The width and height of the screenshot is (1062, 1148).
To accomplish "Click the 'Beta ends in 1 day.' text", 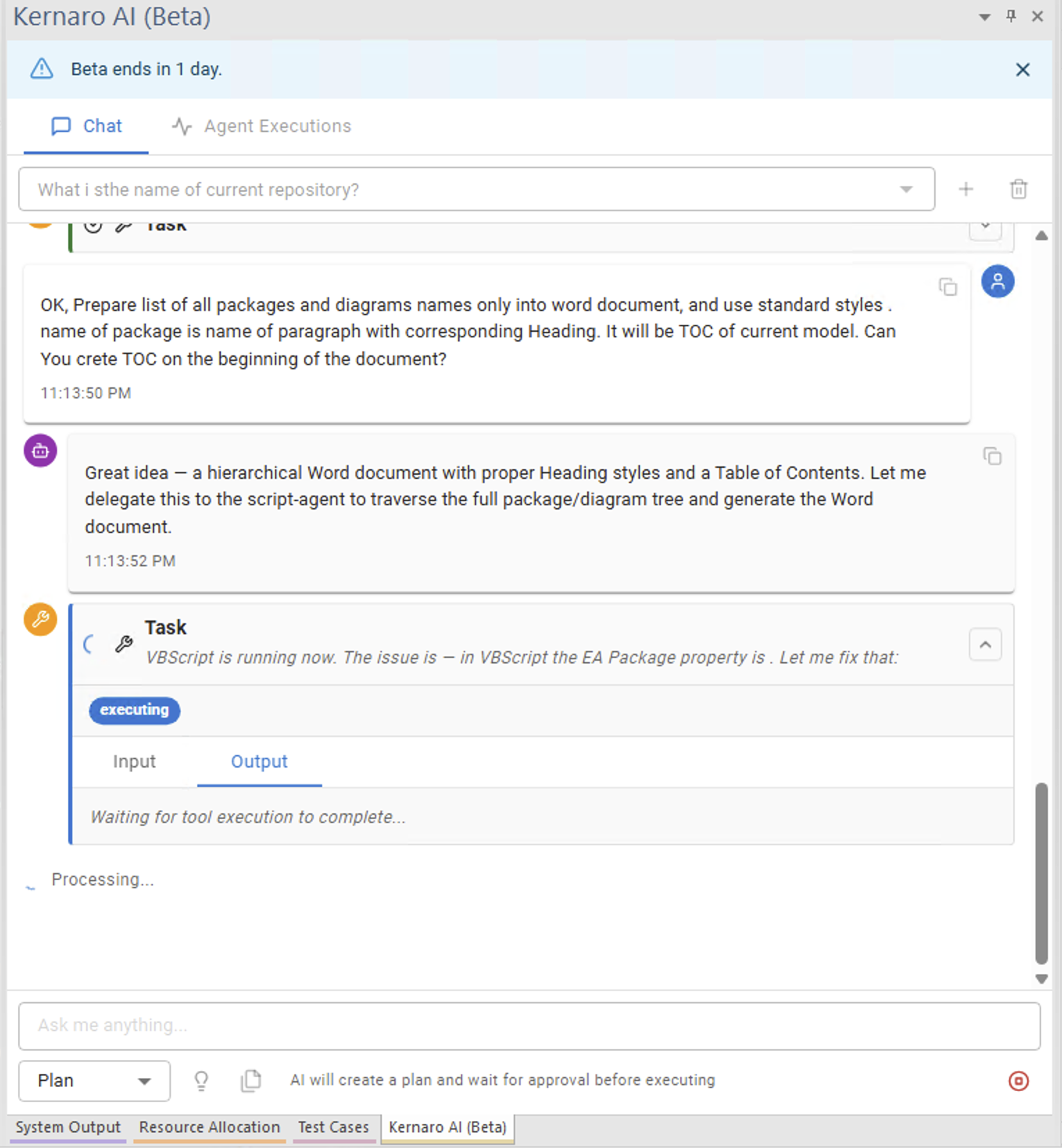I will tap(146, 69).
